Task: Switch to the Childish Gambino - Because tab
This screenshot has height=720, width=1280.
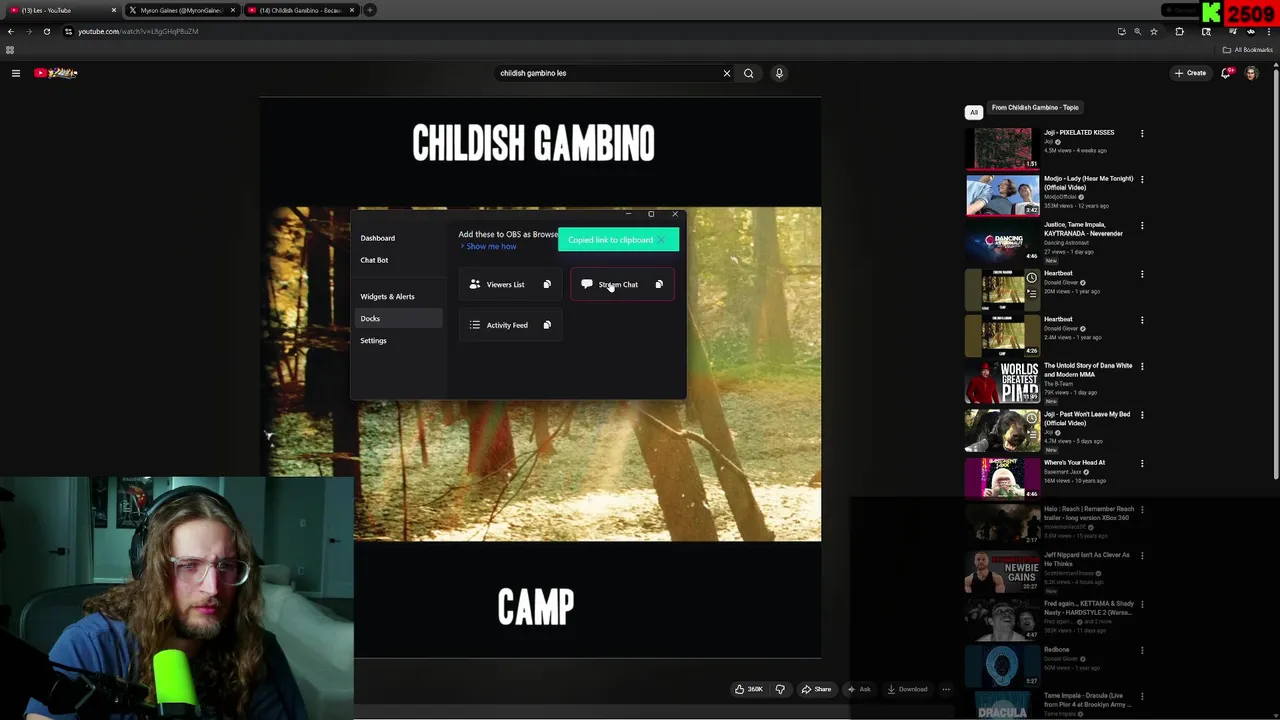Action: [x=300, y=10]
